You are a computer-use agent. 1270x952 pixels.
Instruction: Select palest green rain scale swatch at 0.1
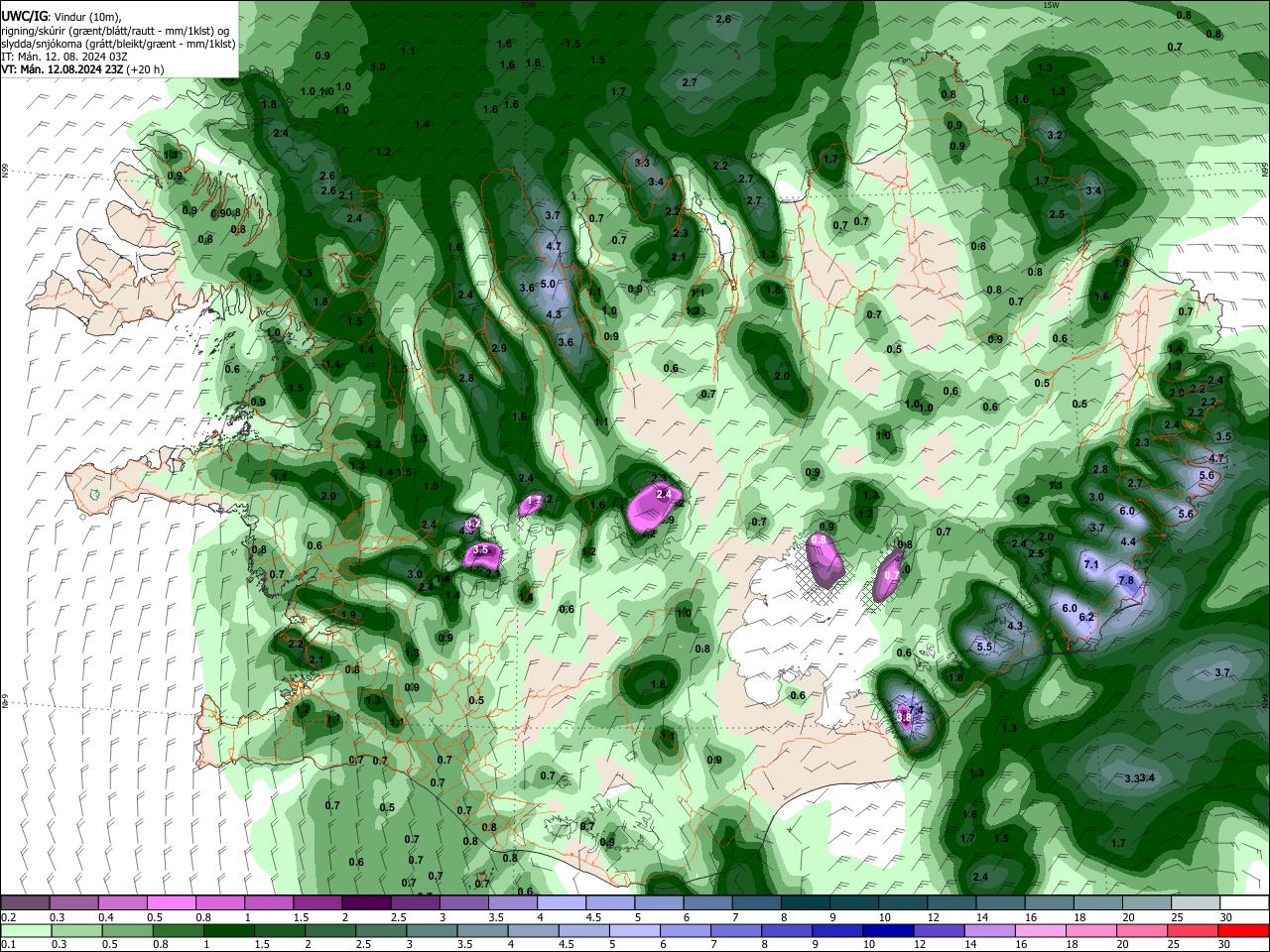[26, 931]
